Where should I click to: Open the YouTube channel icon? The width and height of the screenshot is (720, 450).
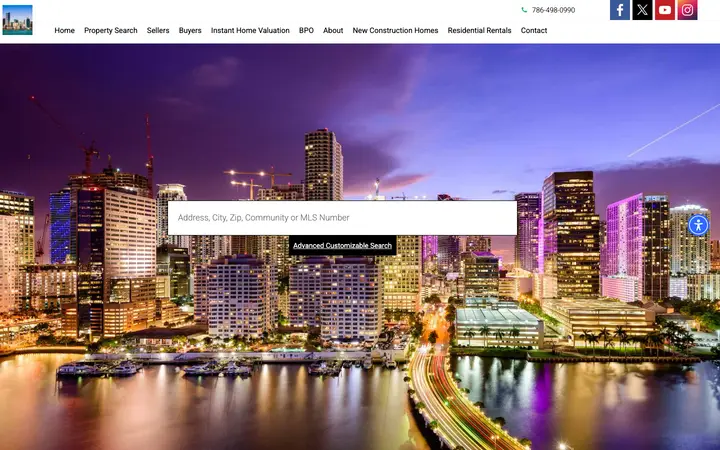click(x=664, y=10)
